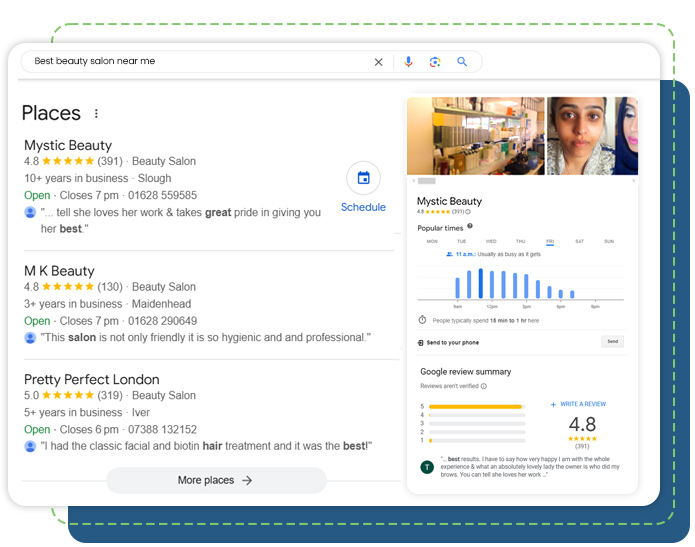Select the WED tab in Popular times

(x=491, y=242)
